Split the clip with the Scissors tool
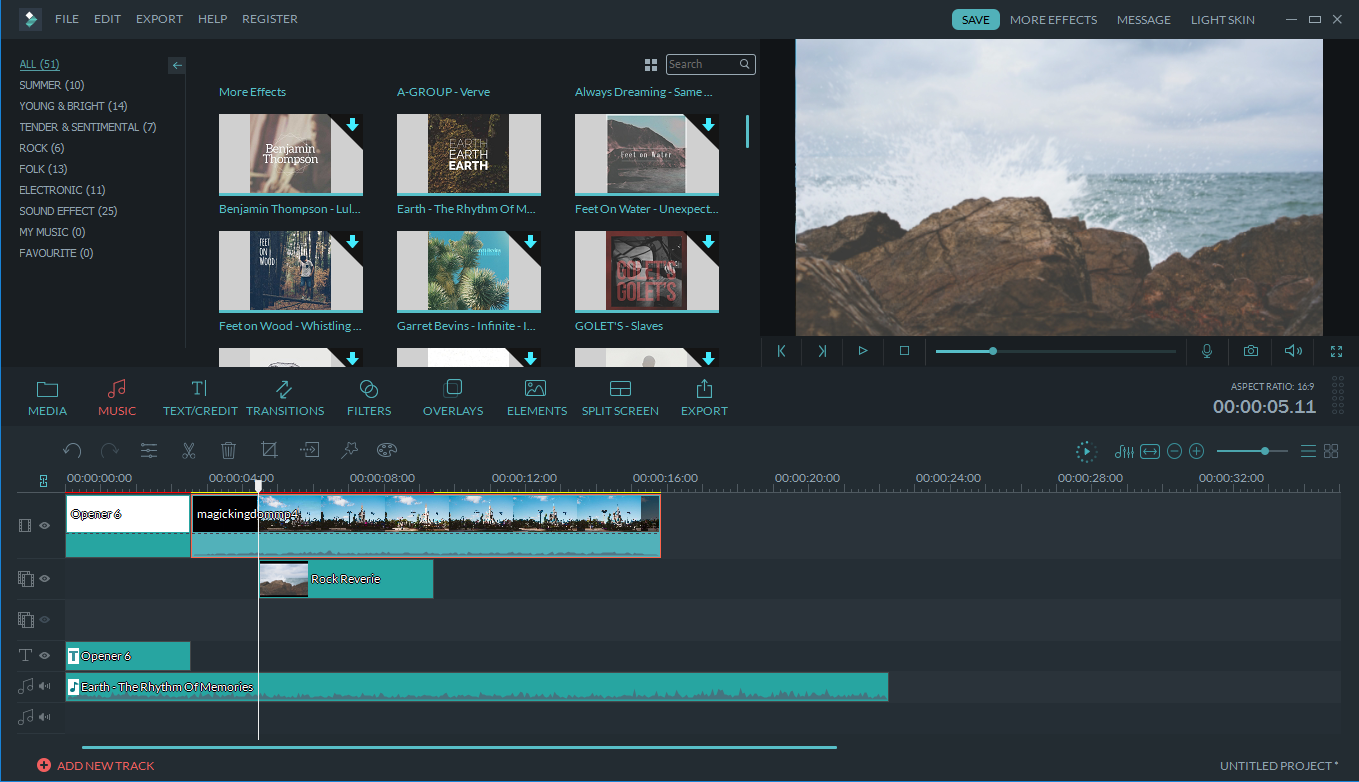 [188, 450]
